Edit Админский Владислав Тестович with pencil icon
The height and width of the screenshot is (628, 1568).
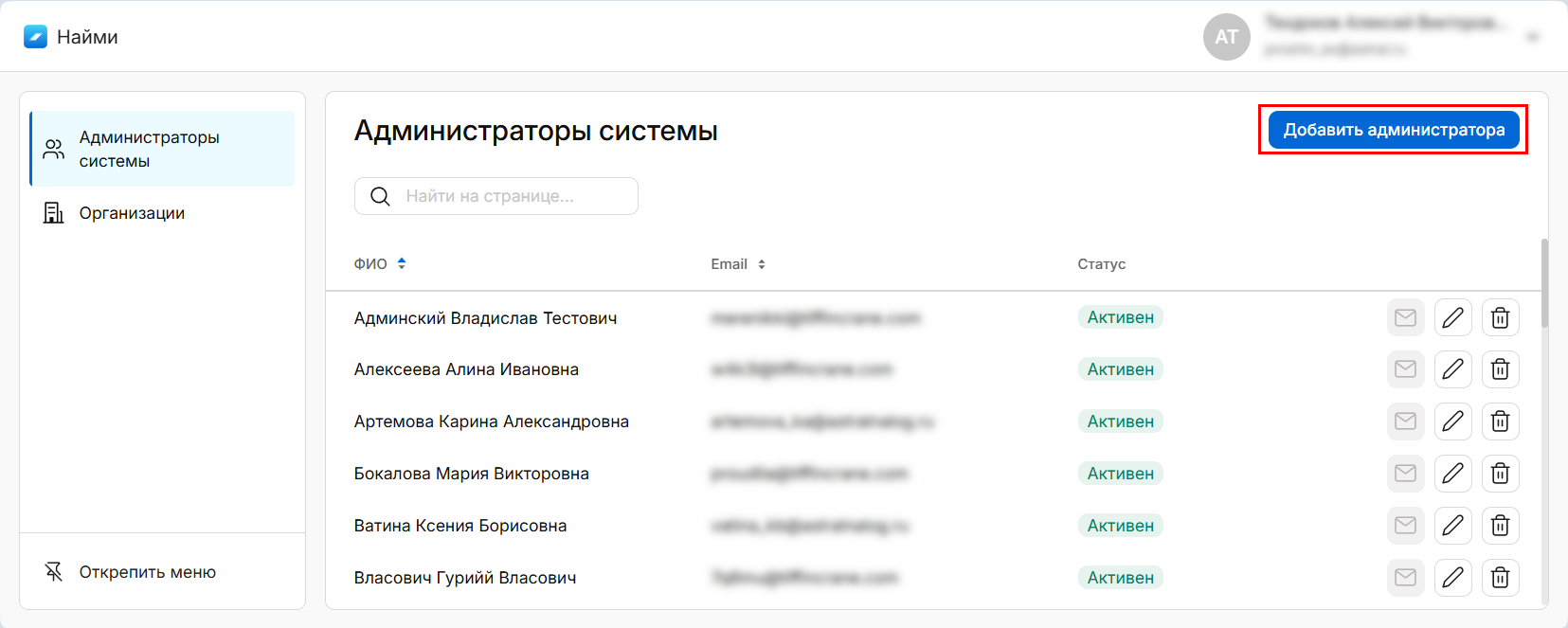coord(1452,317)
